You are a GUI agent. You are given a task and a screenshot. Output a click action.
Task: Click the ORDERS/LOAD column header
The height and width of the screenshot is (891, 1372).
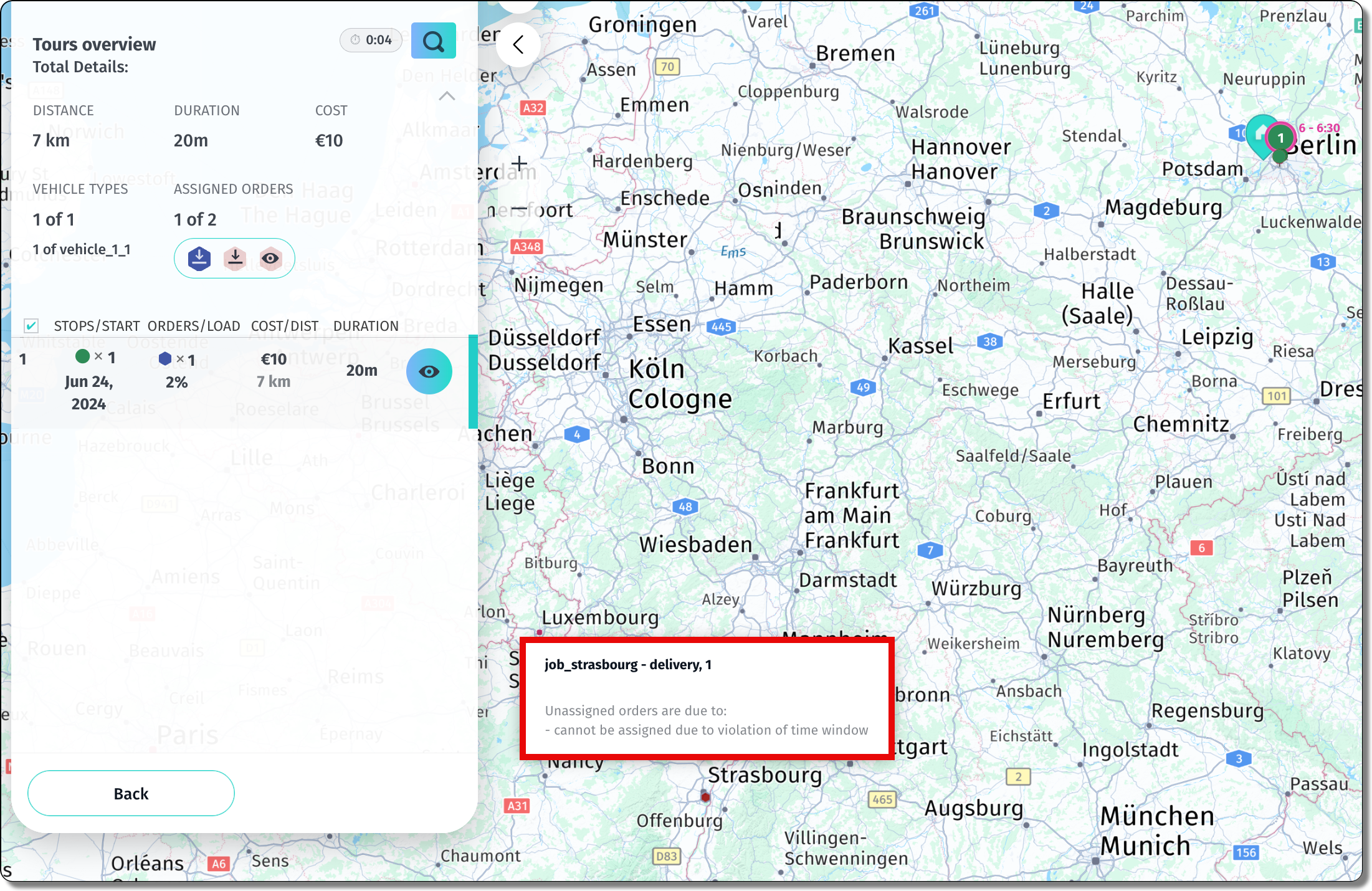click(194, 326)
